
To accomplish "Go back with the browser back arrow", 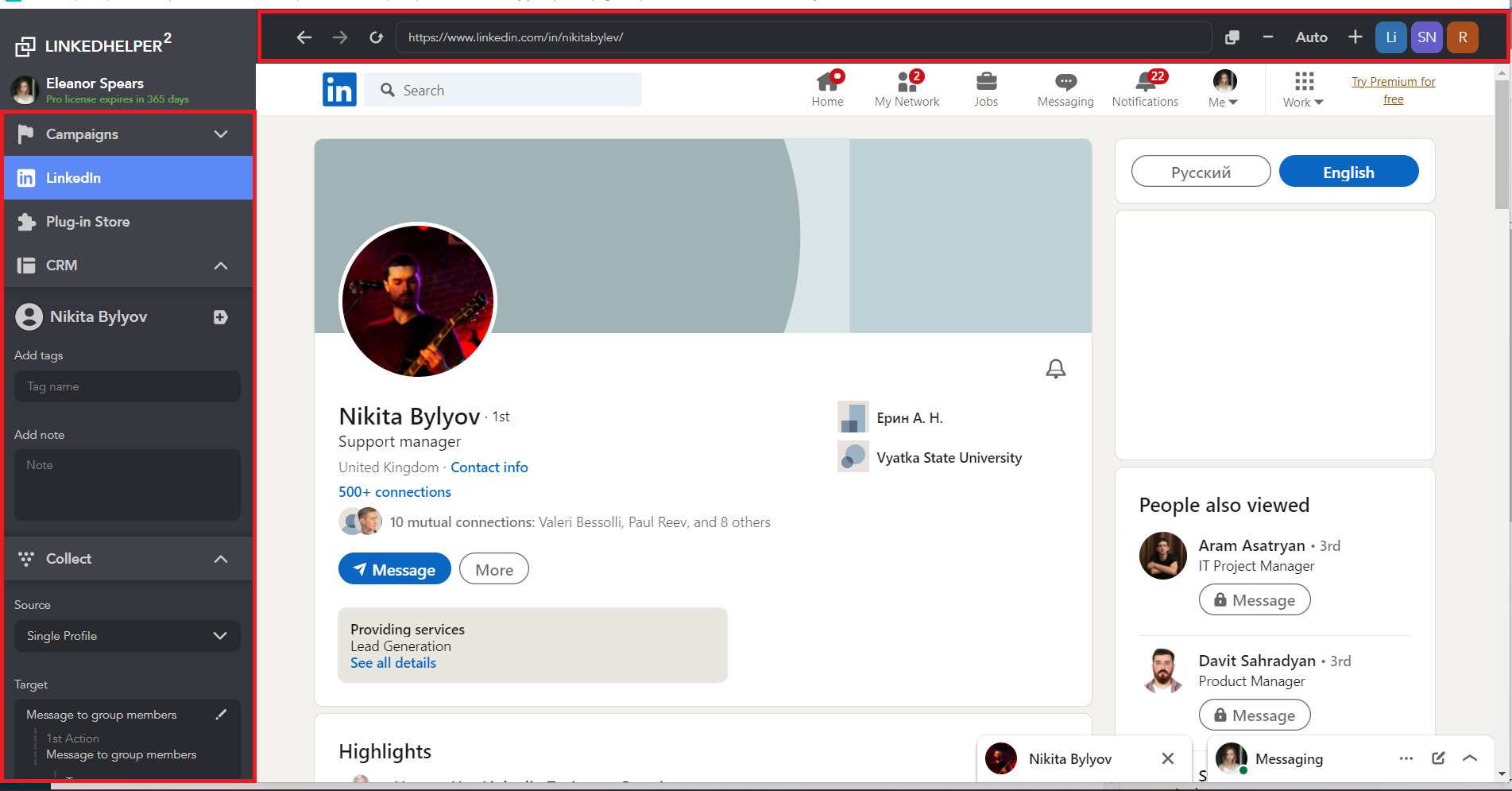I will 304,37.
